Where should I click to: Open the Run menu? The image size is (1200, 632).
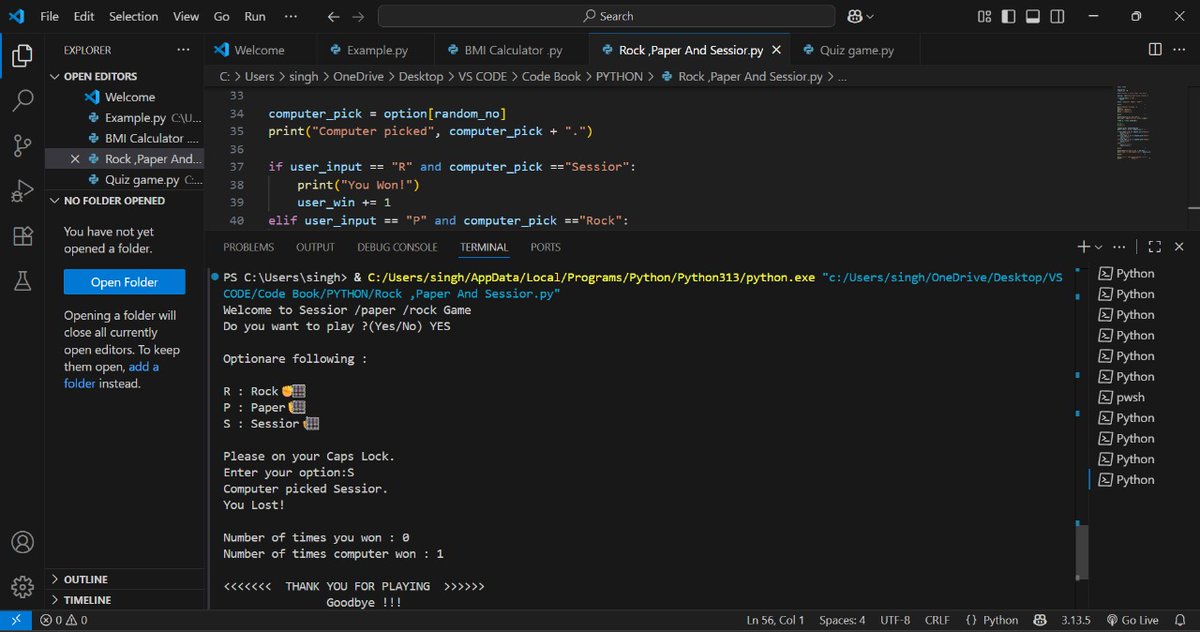[255, 16]
